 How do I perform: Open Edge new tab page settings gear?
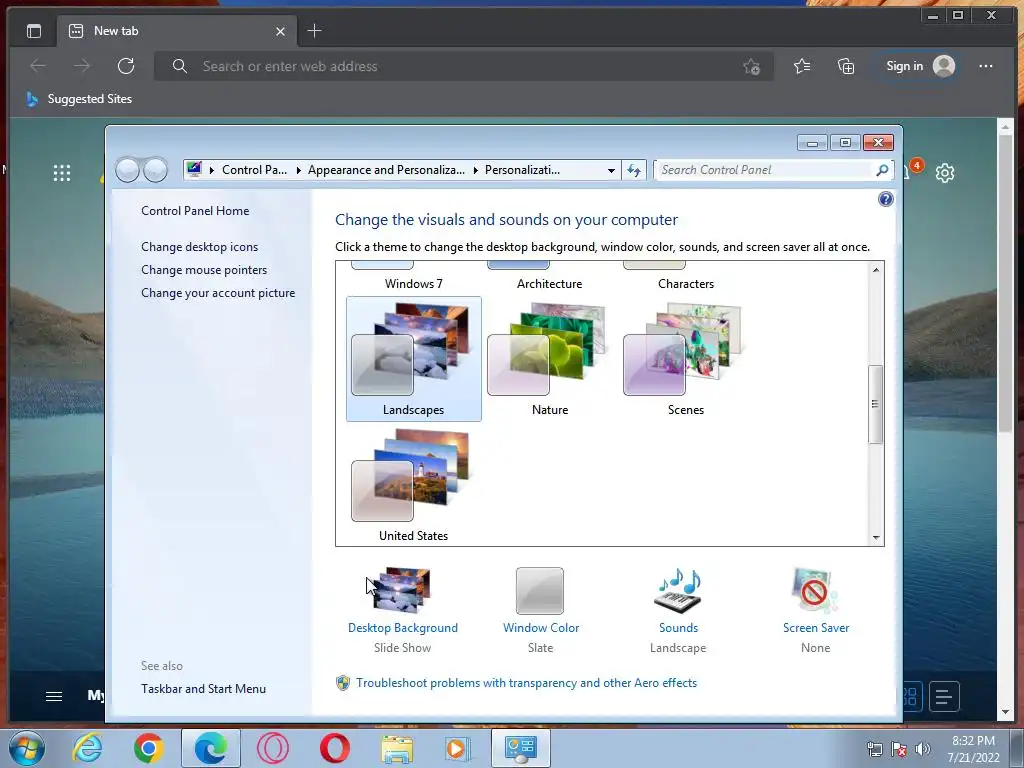(944, 172)
